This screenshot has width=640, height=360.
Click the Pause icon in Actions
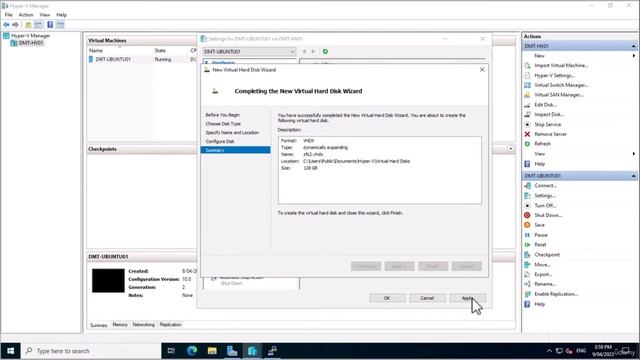point(527,235)
